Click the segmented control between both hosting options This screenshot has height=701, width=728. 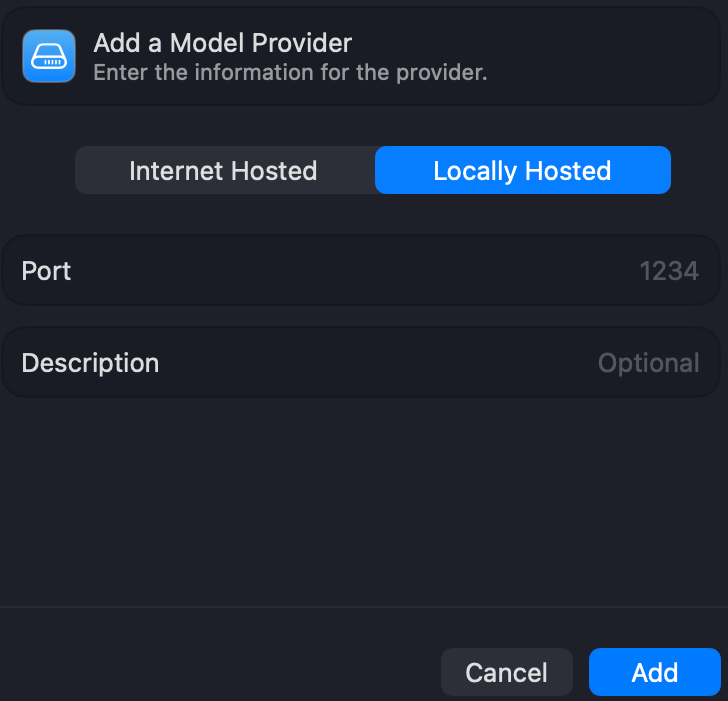point(374,171)
